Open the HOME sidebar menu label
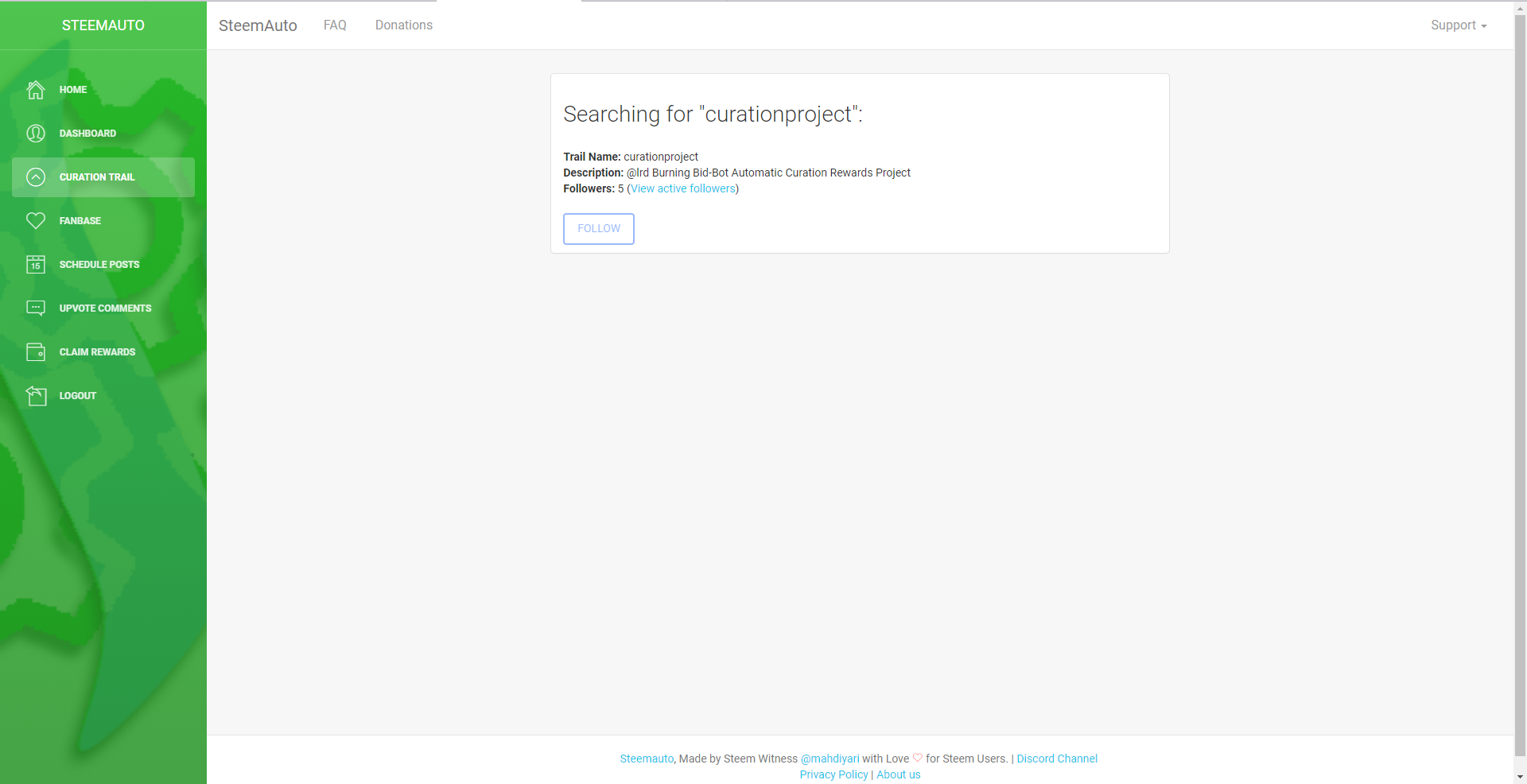 coord(73,90)
